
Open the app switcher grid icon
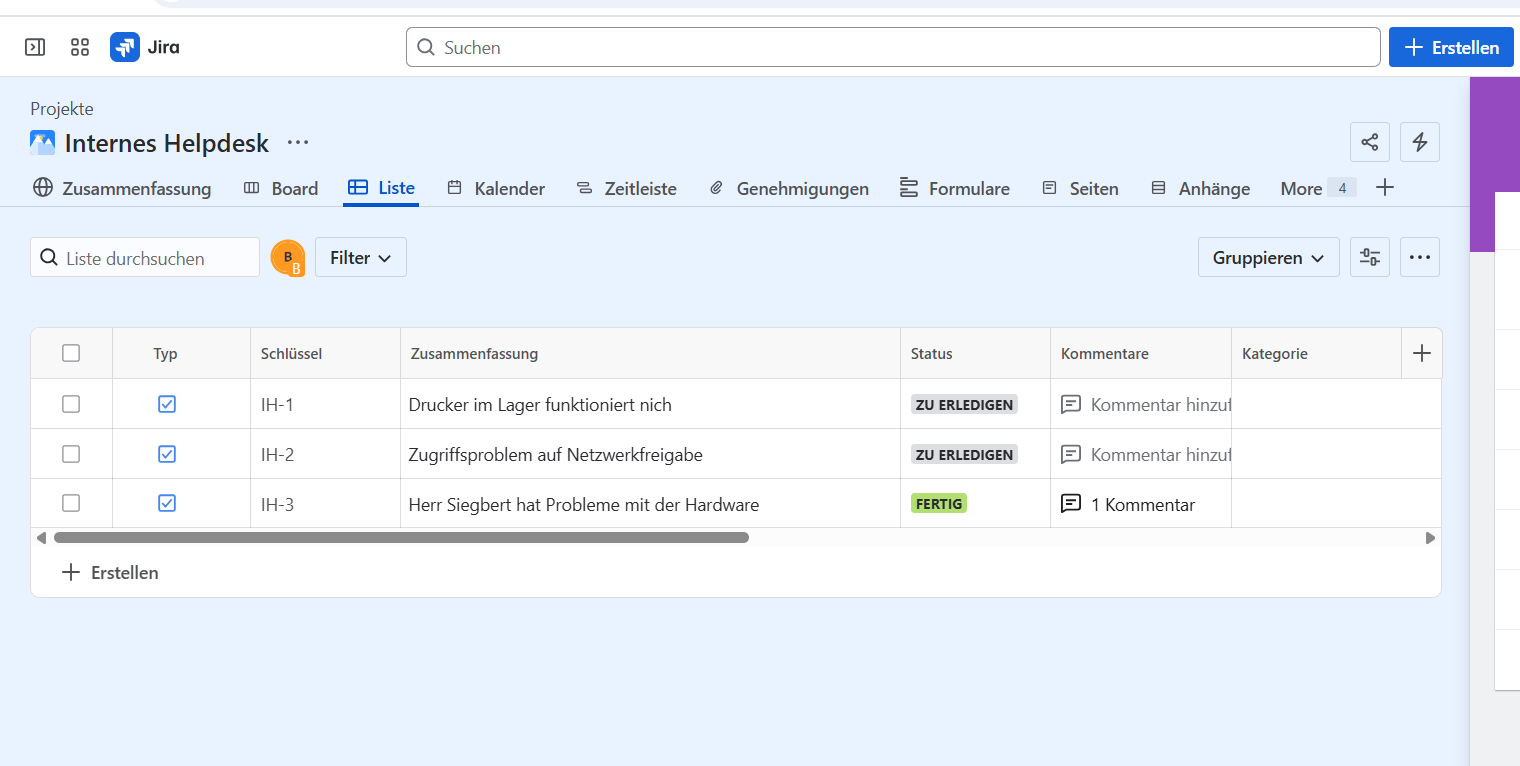click(80, 47)
